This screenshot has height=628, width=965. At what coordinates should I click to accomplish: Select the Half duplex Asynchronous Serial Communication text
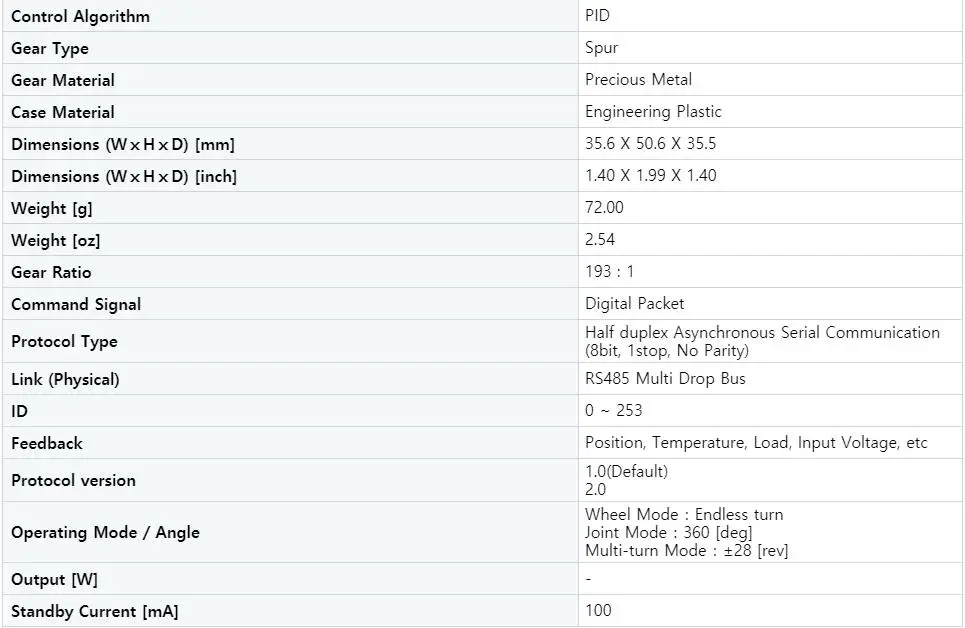[763, 332]
